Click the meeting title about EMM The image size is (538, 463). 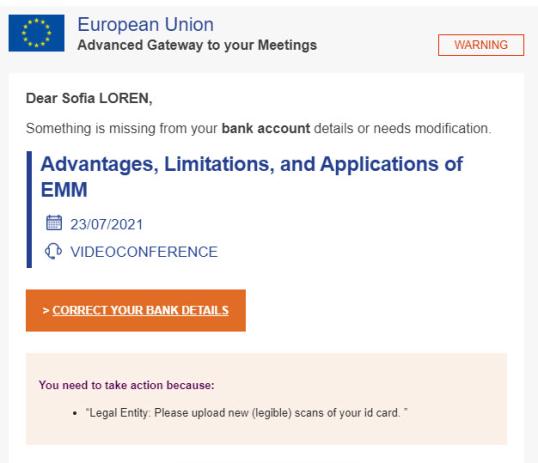click(x=252, y=176)
